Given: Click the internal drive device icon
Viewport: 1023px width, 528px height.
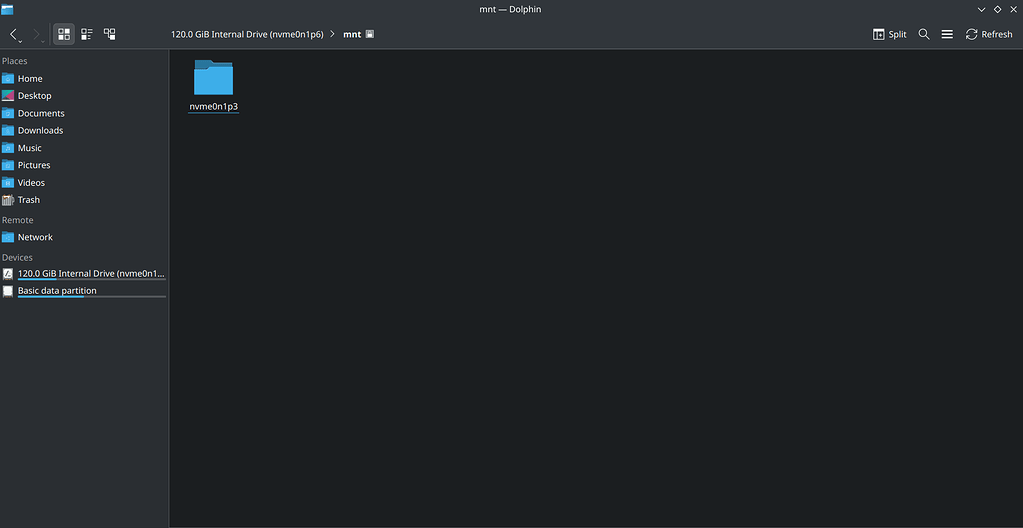Looking at the screenshot, I should coord(8,273).
